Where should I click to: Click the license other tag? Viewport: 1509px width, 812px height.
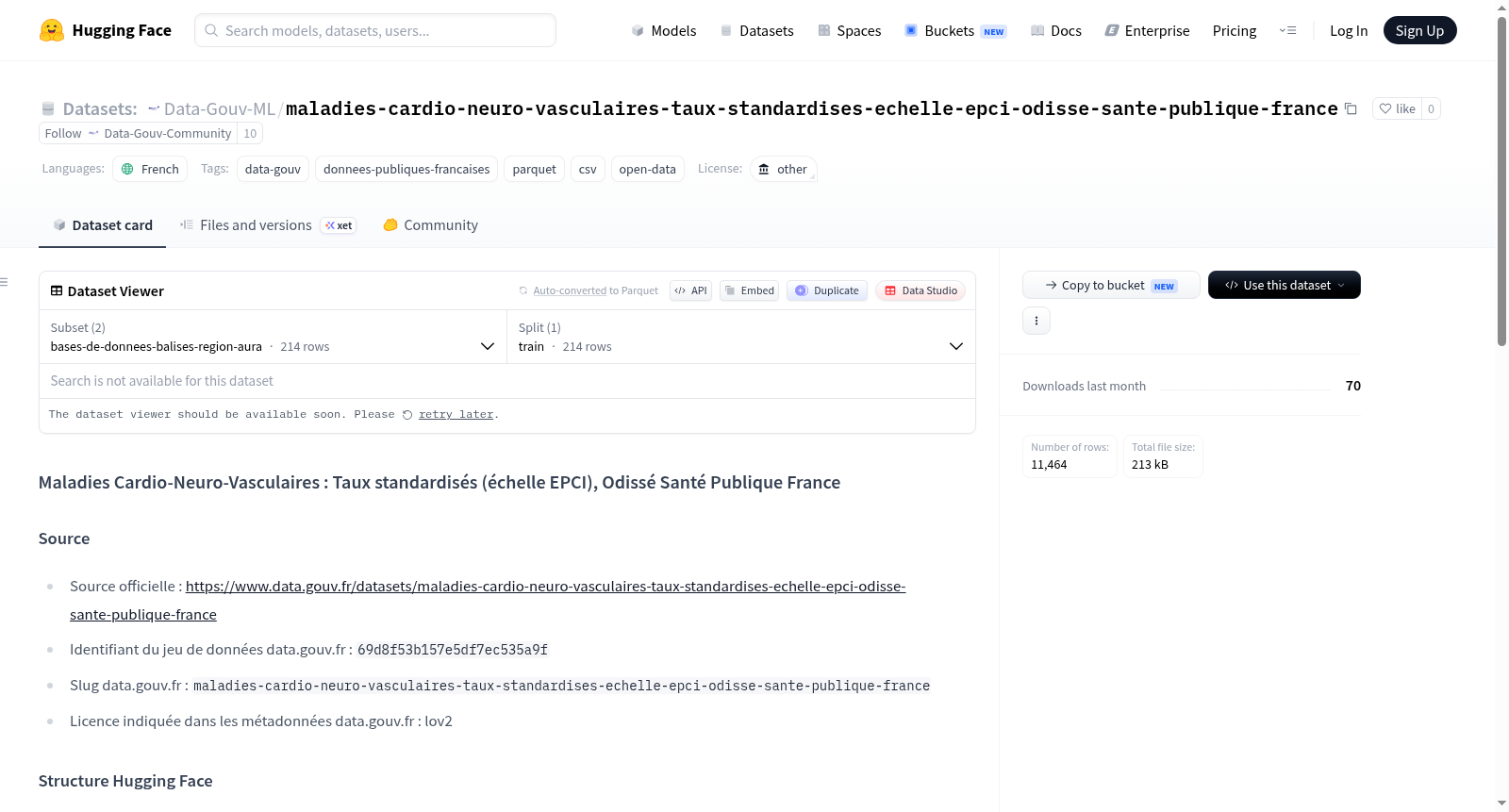pyautogui.click(x=784, y=169)
